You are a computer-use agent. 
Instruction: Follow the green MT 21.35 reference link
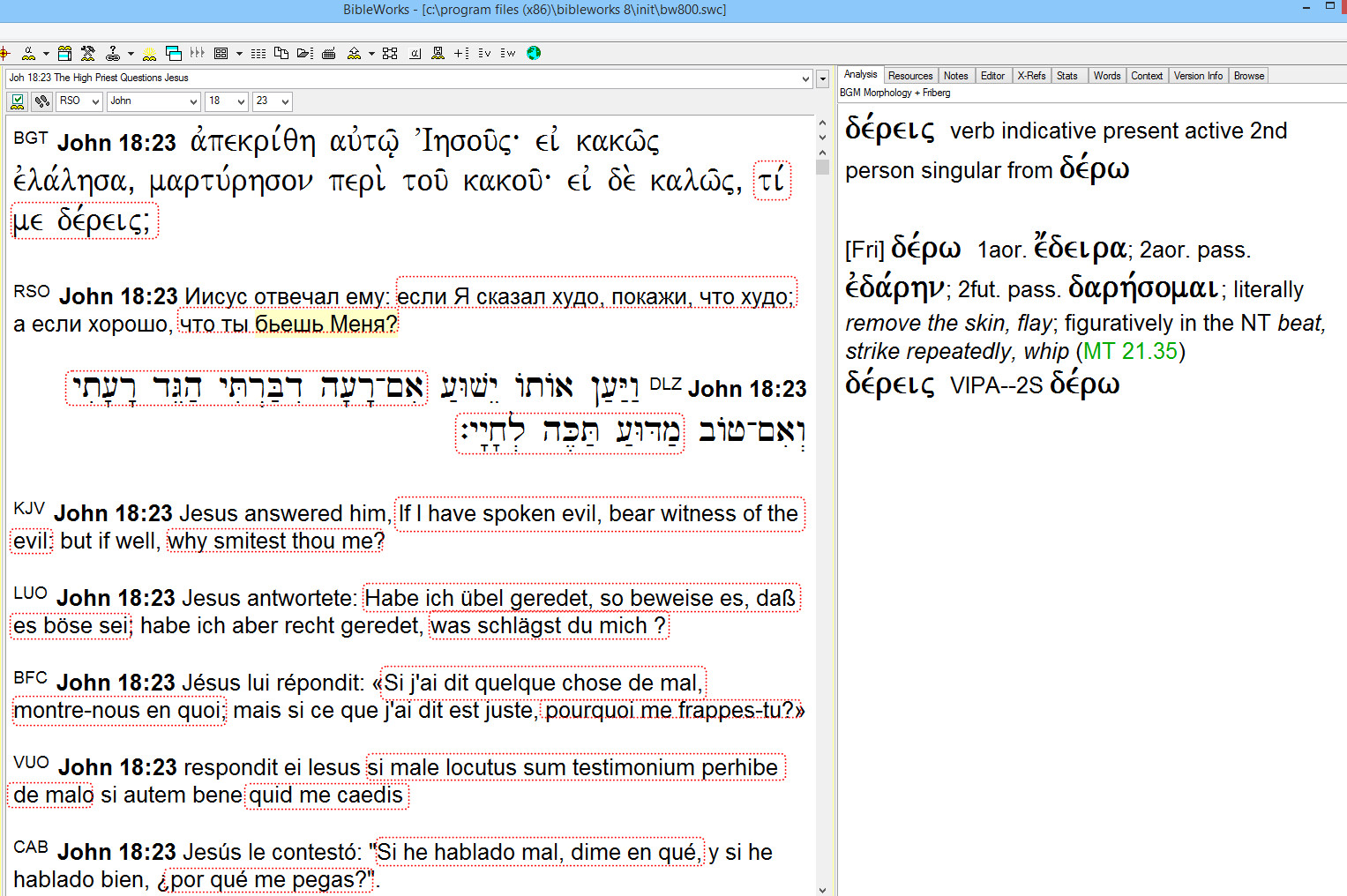1130,351
